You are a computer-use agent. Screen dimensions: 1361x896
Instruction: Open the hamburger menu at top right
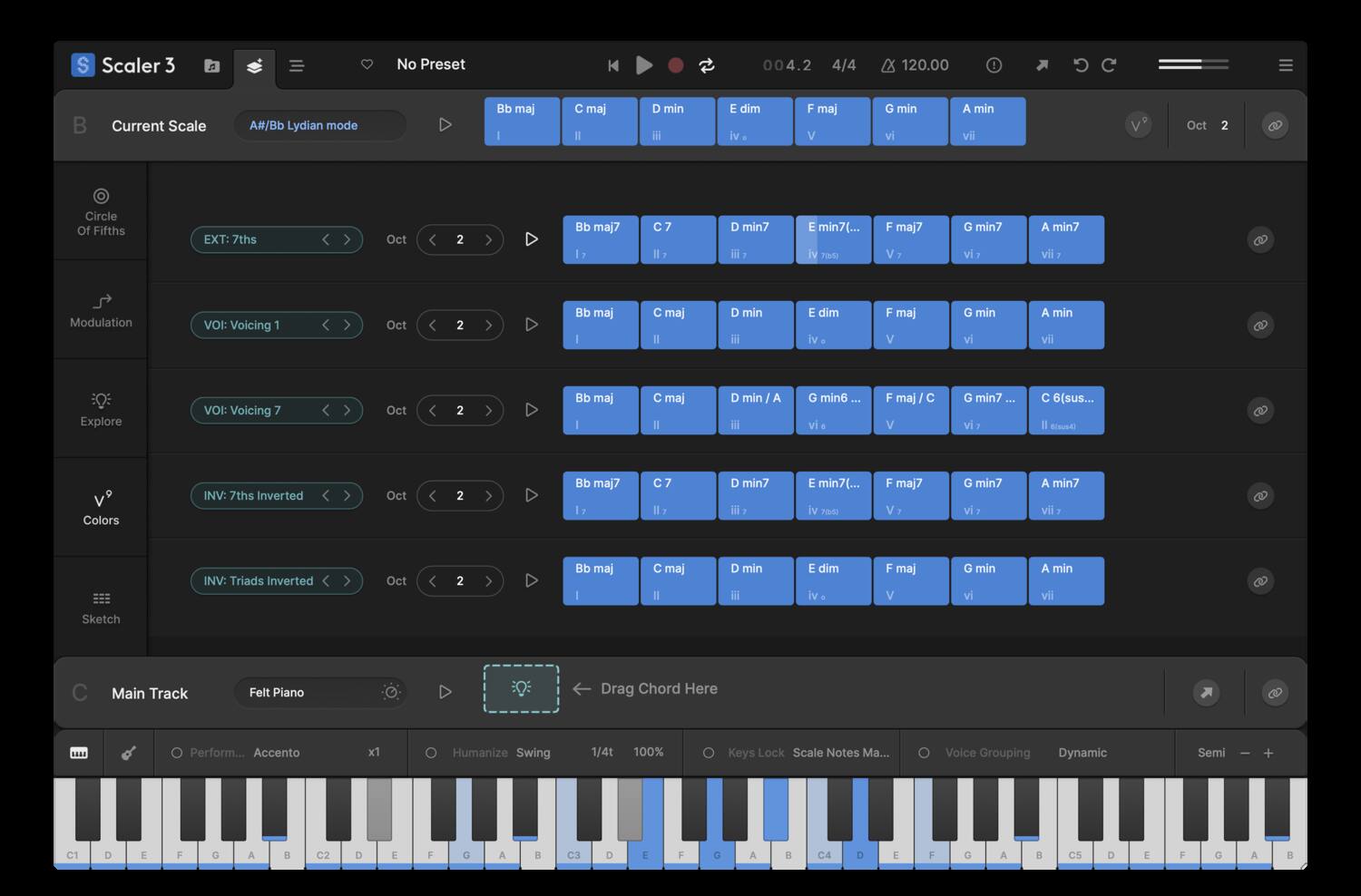[x=1286, y=64]
